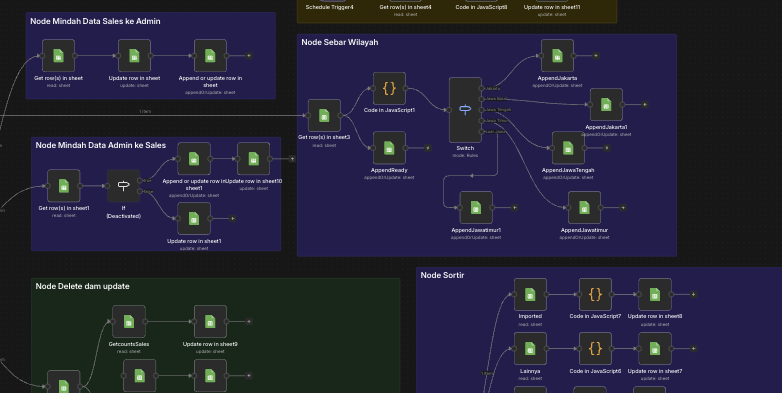Open the AppendJawaTengah node
The height and width of the screenshot is (393, 782).
568,148
